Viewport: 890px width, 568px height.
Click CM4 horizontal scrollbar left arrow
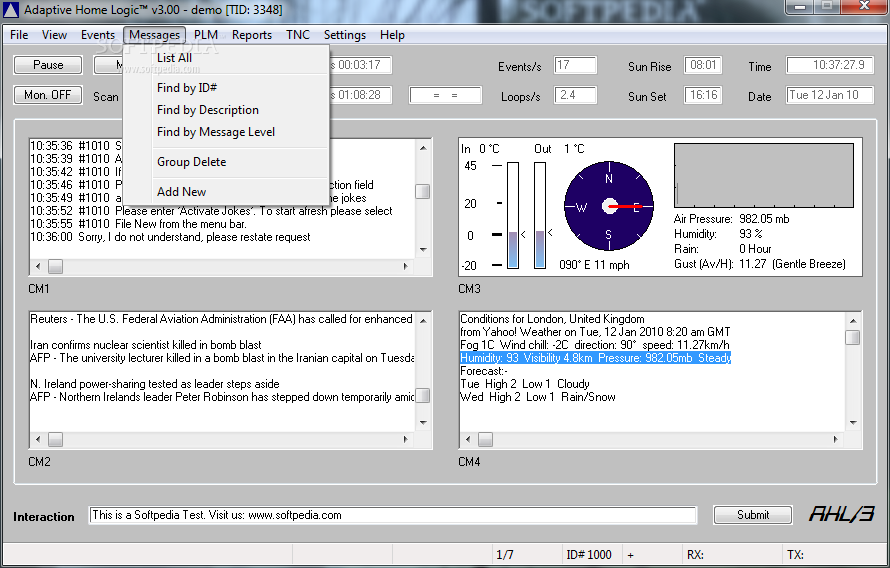point(468,439)
